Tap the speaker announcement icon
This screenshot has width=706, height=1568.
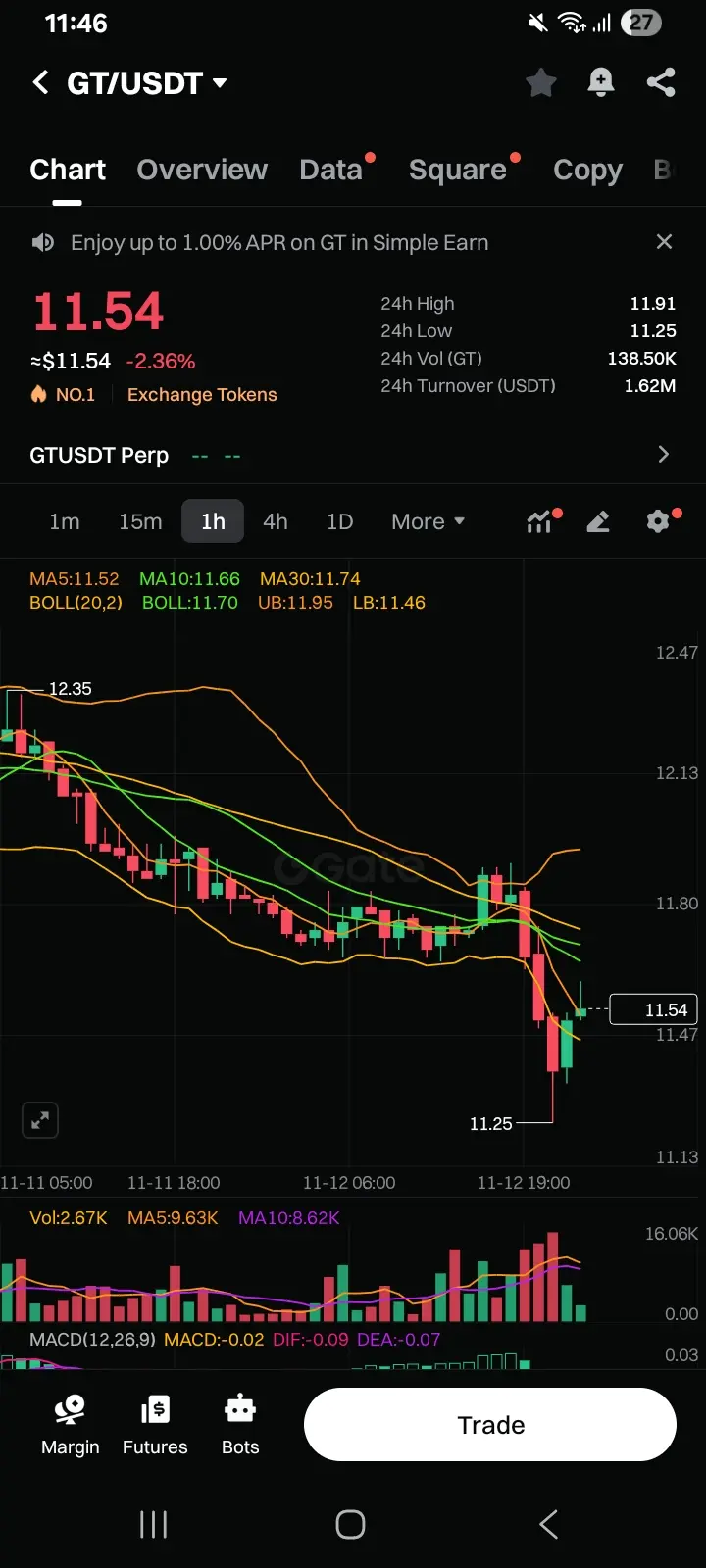pos(43,242)
